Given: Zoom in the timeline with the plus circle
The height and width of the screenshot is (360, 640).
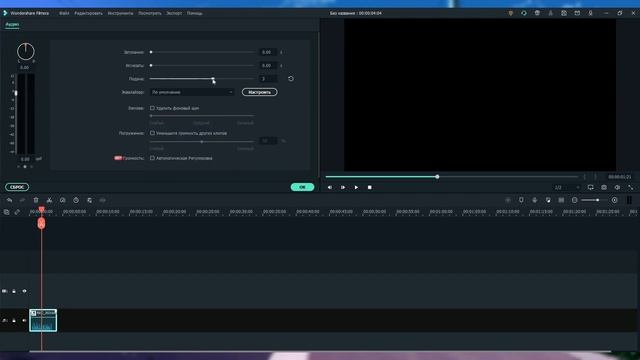Looking at the screenshot, I should coord(615,200).
